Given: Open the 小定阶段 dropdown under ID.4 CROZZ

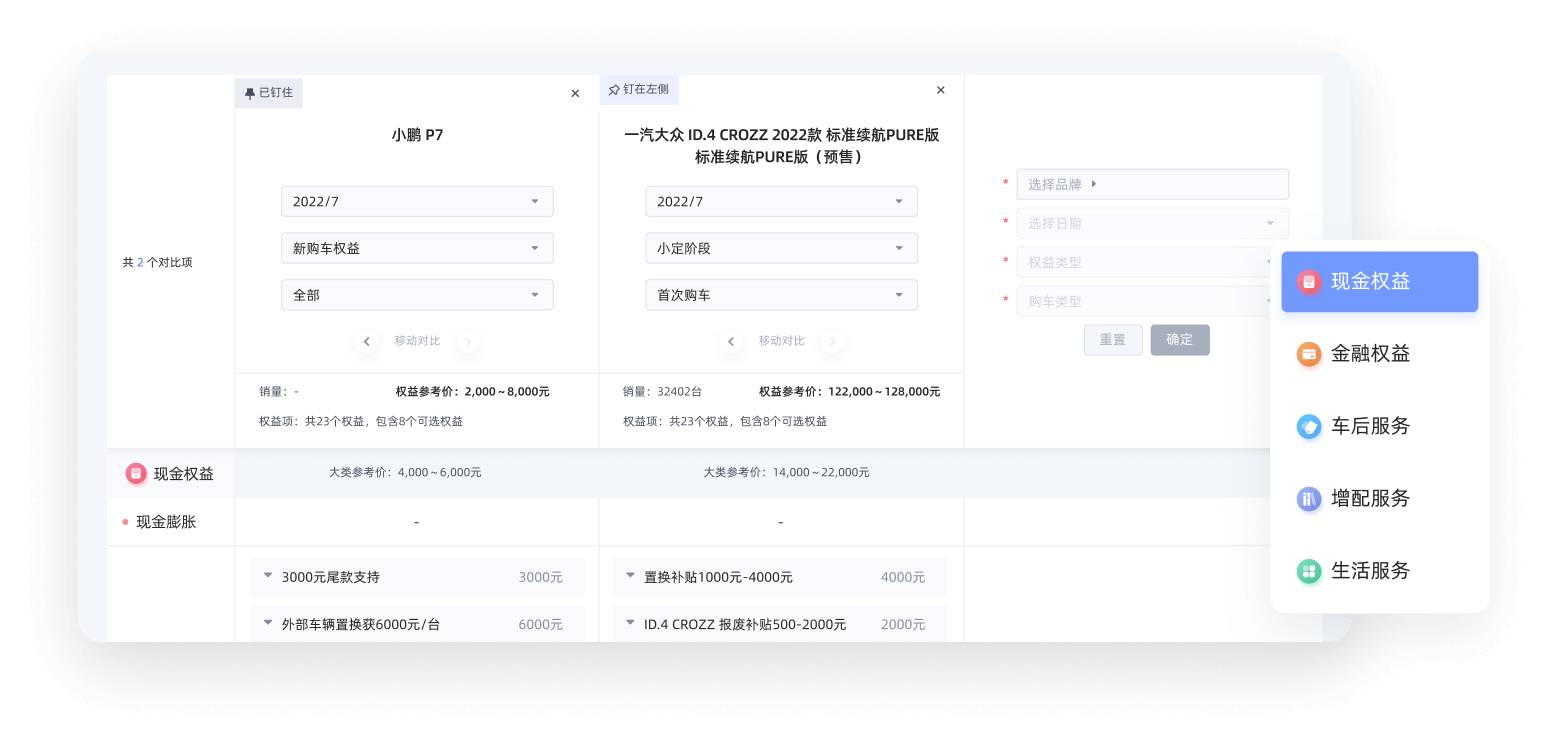Looking at the screenshot, I should pos(781,248).
